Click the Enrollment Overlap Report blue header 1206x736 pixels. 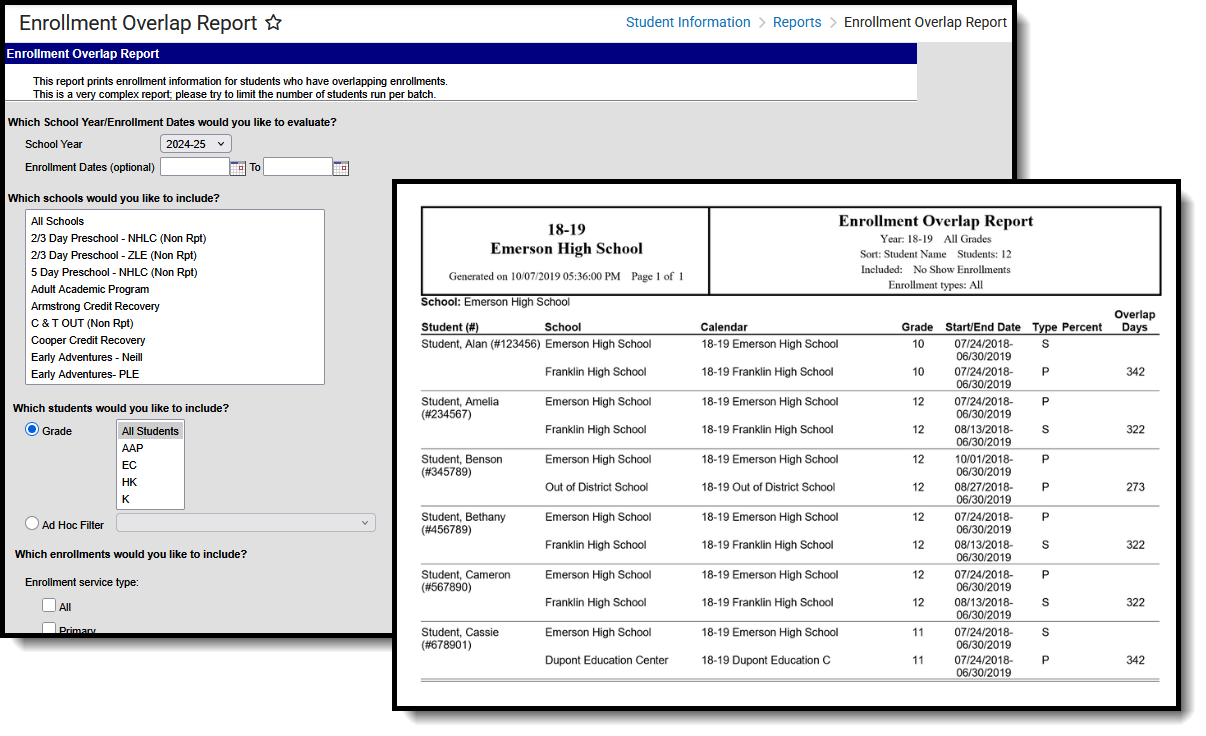pos(461,54)
